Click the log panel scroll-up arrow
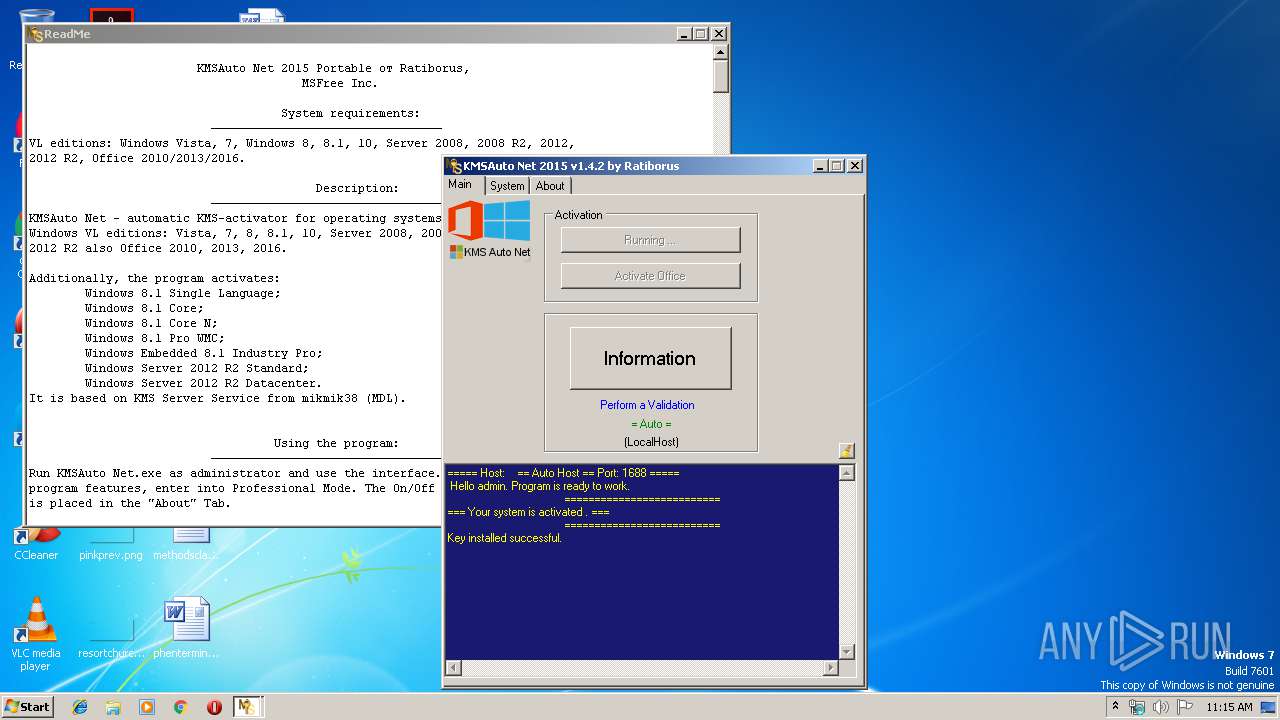Screen dimensions: 1280x720 847,473
